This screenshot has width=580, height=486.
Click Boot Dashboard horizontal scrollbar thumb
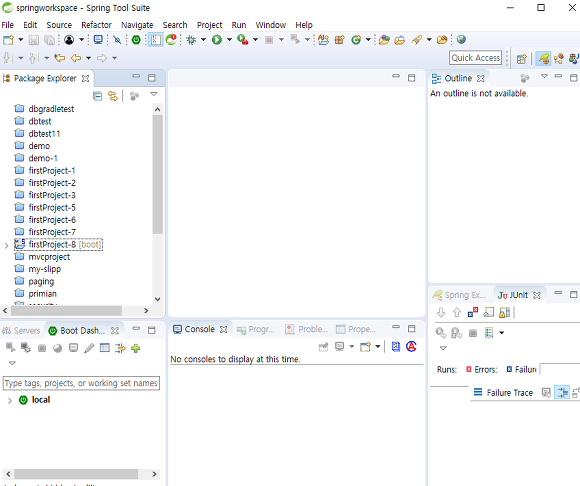(76, 474)
